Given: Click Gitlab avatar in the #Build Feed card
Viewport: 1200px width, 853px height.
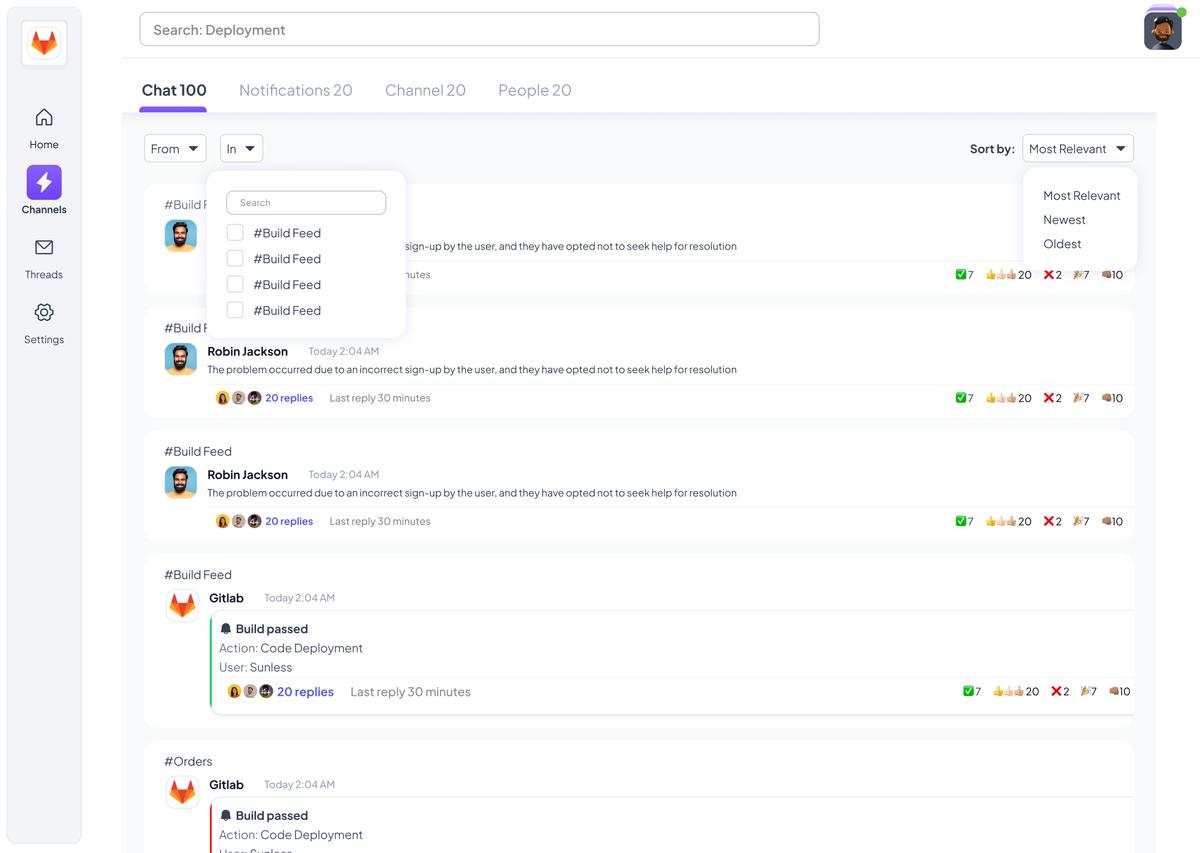Looking at the screenshot, I should pos(182,606).
